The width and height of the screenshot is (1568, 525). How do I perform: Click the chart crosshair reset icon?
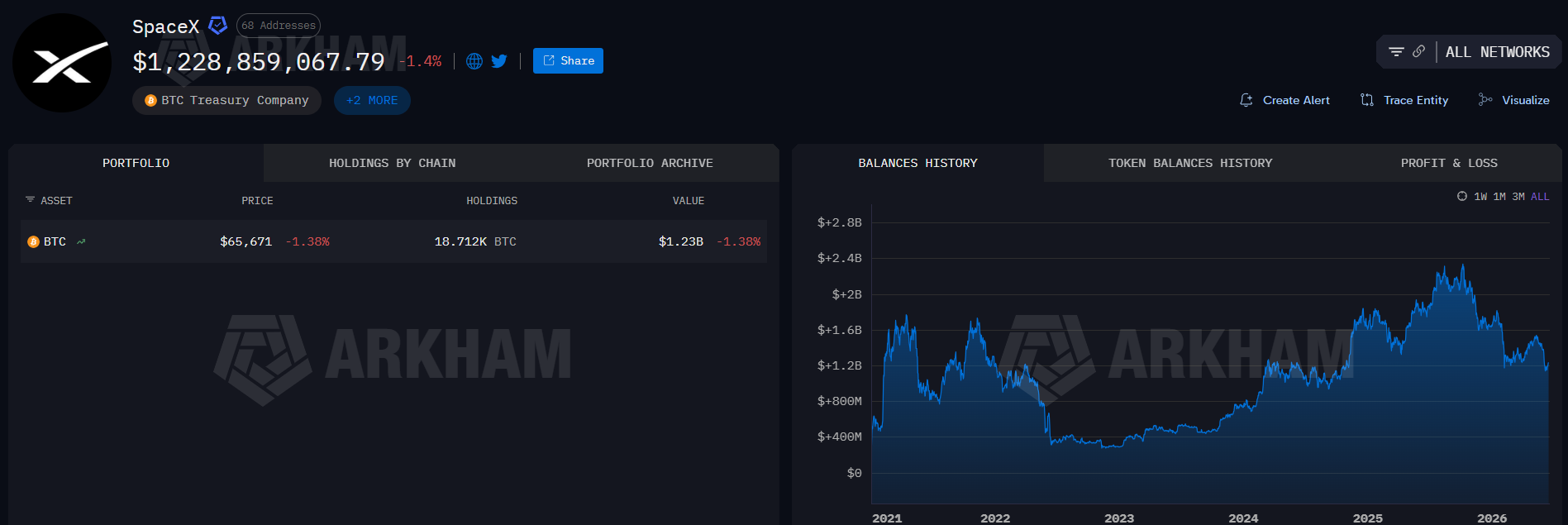pyautogui.click(x=1462, y=196)
